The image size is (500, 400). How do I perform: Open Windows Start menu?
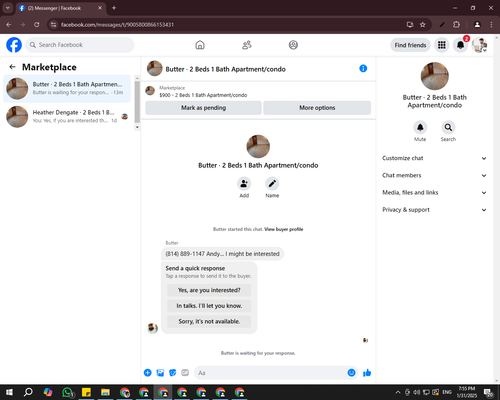pyautogui.click(x=9, y=392)
